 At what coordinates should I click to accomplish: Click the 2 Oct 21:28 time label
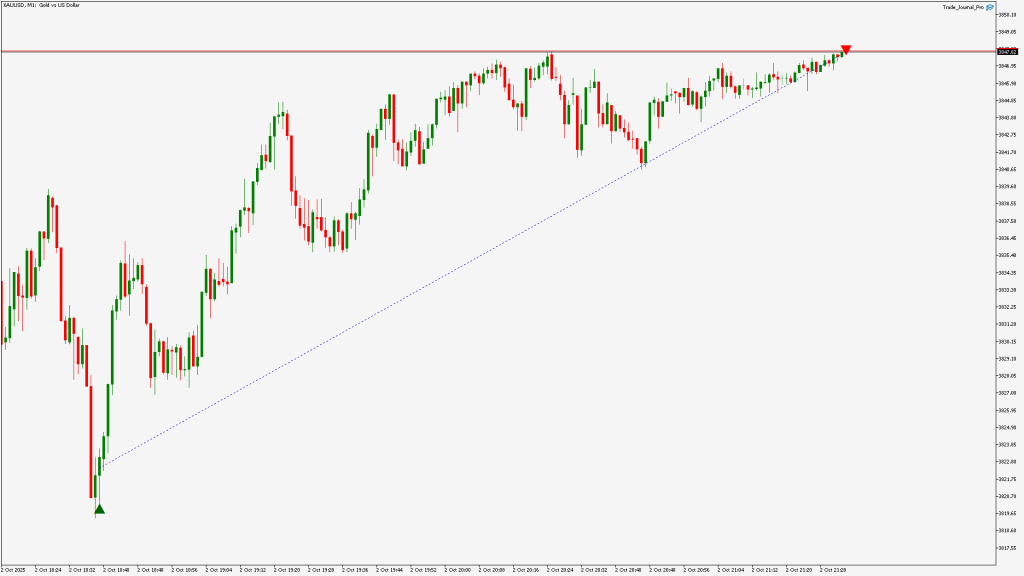click(834, 570)
